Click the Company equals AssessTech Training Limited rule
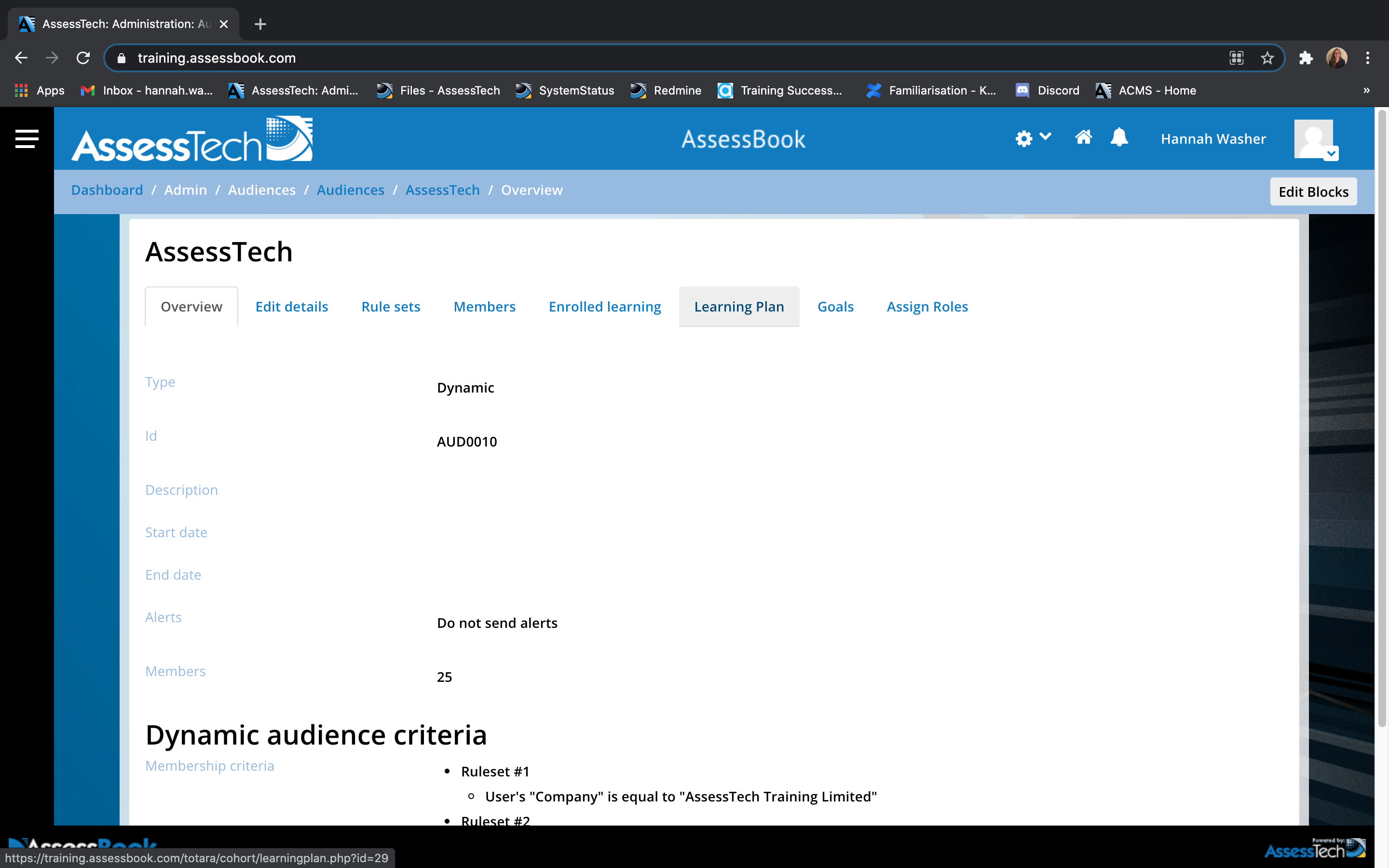1389x868 pixels. pos(681,797)
